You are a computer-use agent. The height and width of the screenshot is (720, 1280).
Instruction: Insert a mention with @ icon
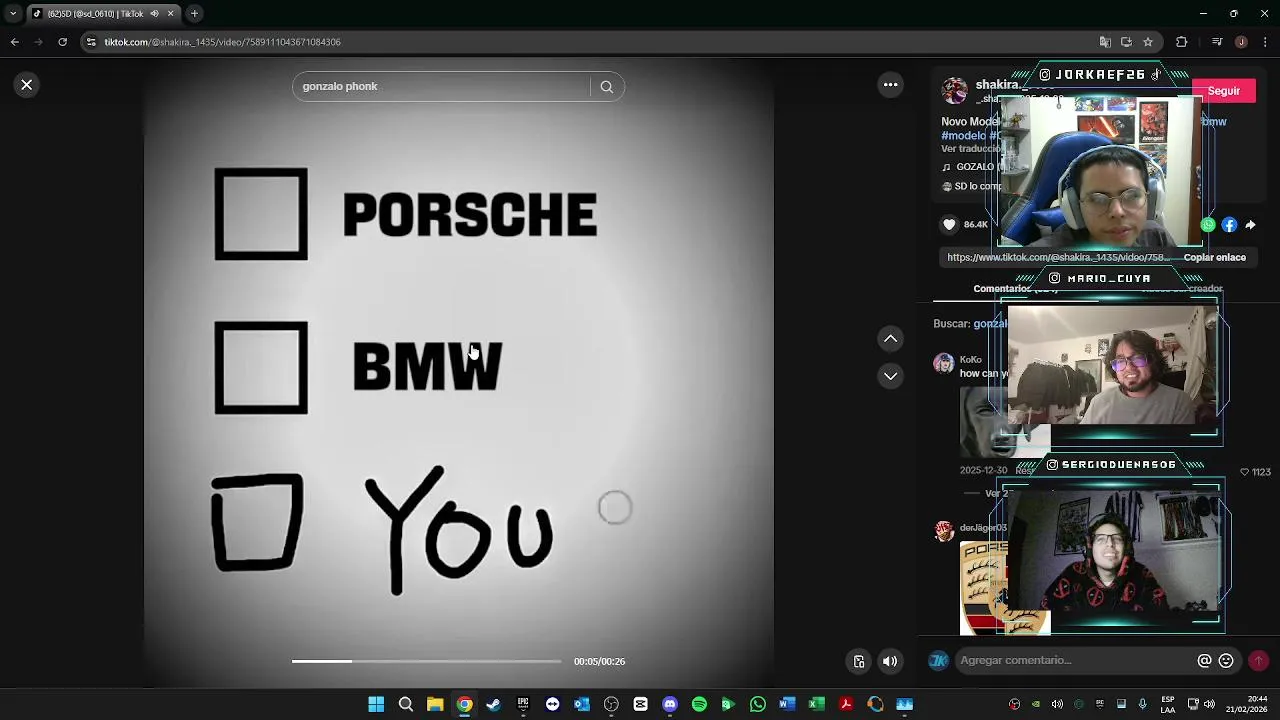1204,661
